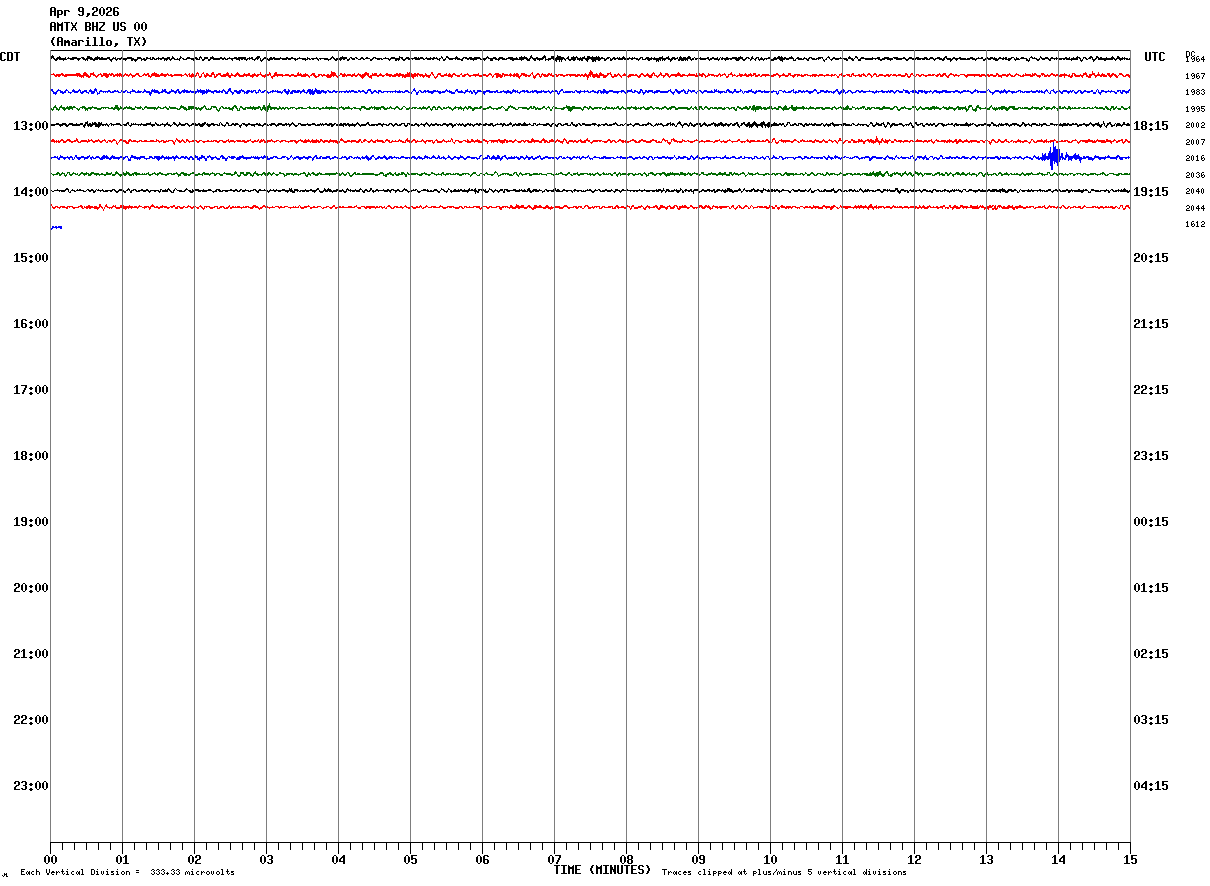Click the DC offset value '1983'
Image resolution: width=1210 pixels, height=886 pixels.
coord(1195,92)
